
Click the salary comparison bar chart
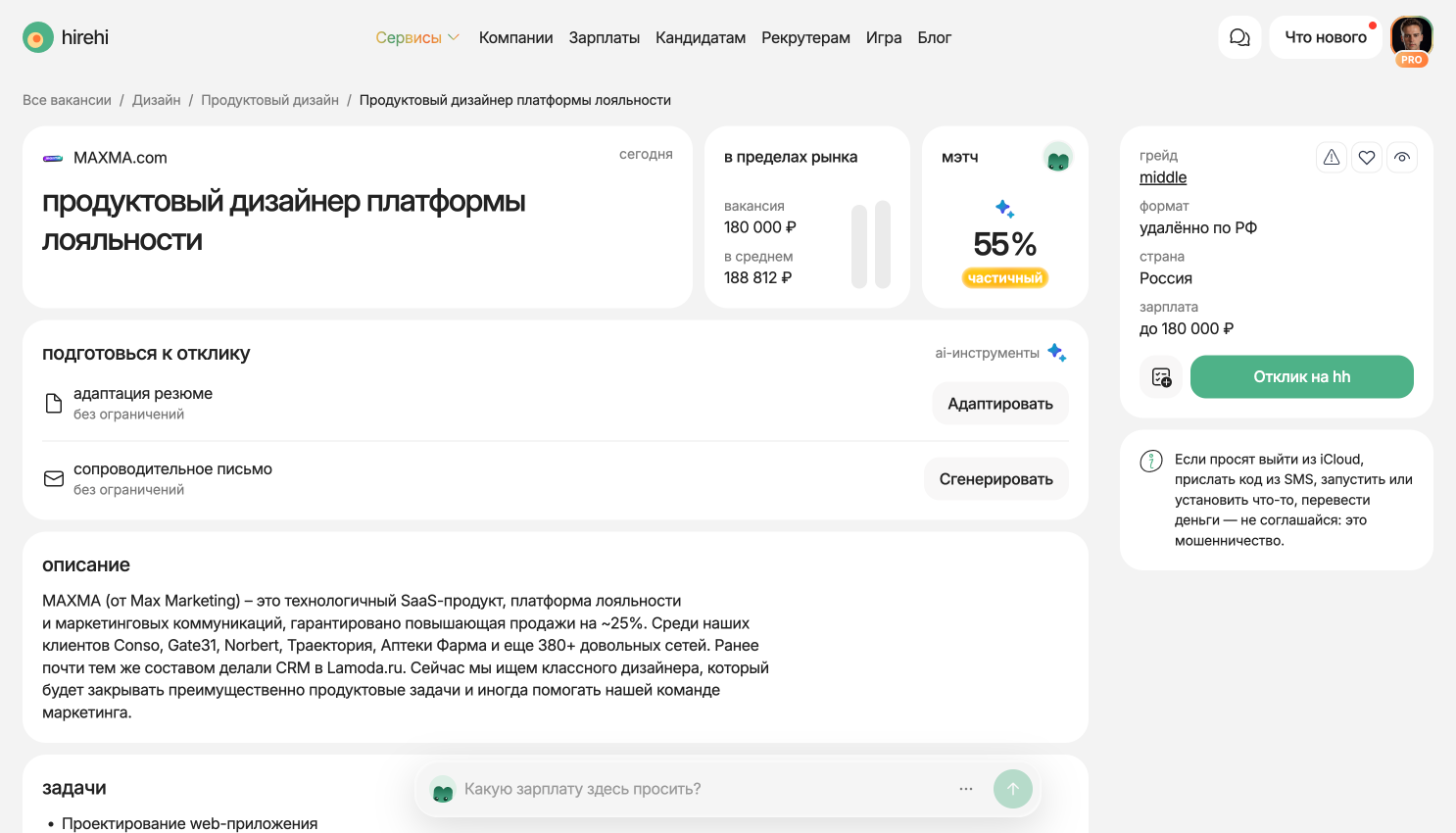click(871, 245)
